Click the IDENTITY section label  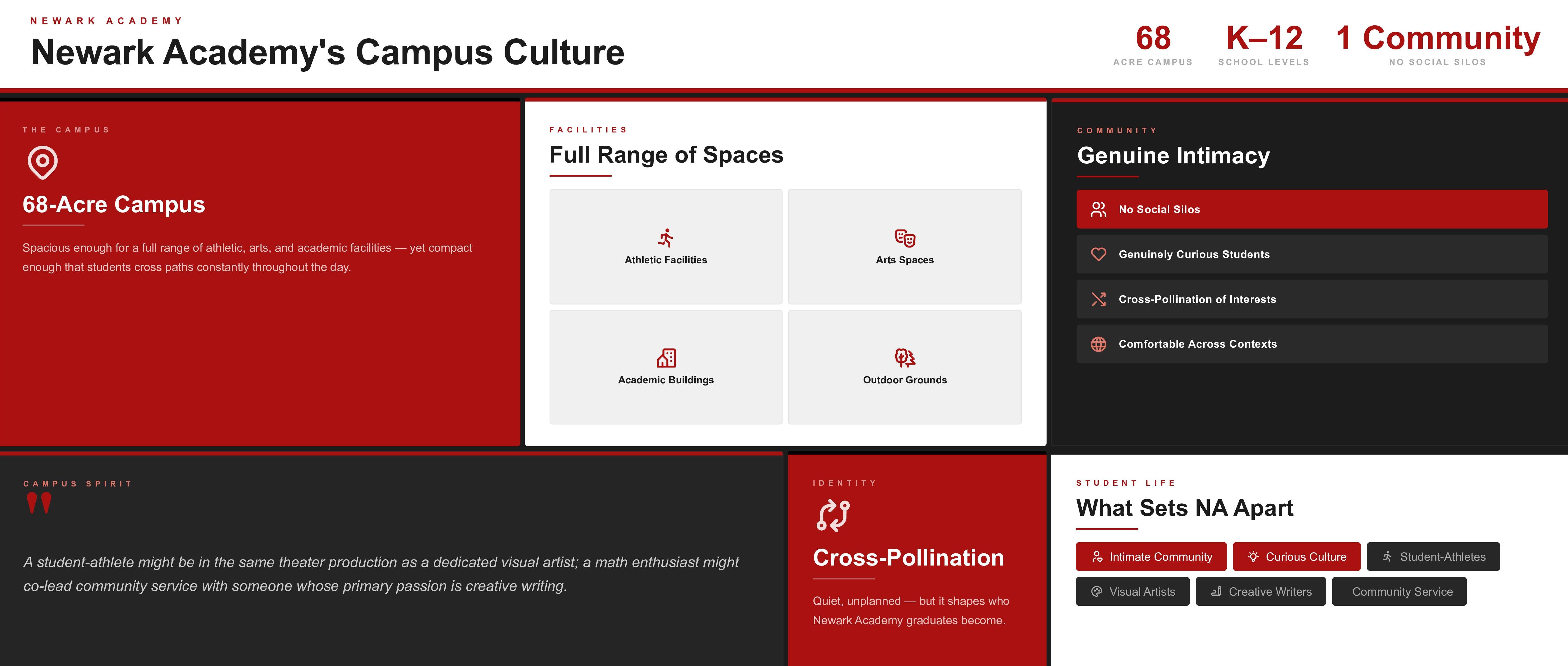point(844,483)
